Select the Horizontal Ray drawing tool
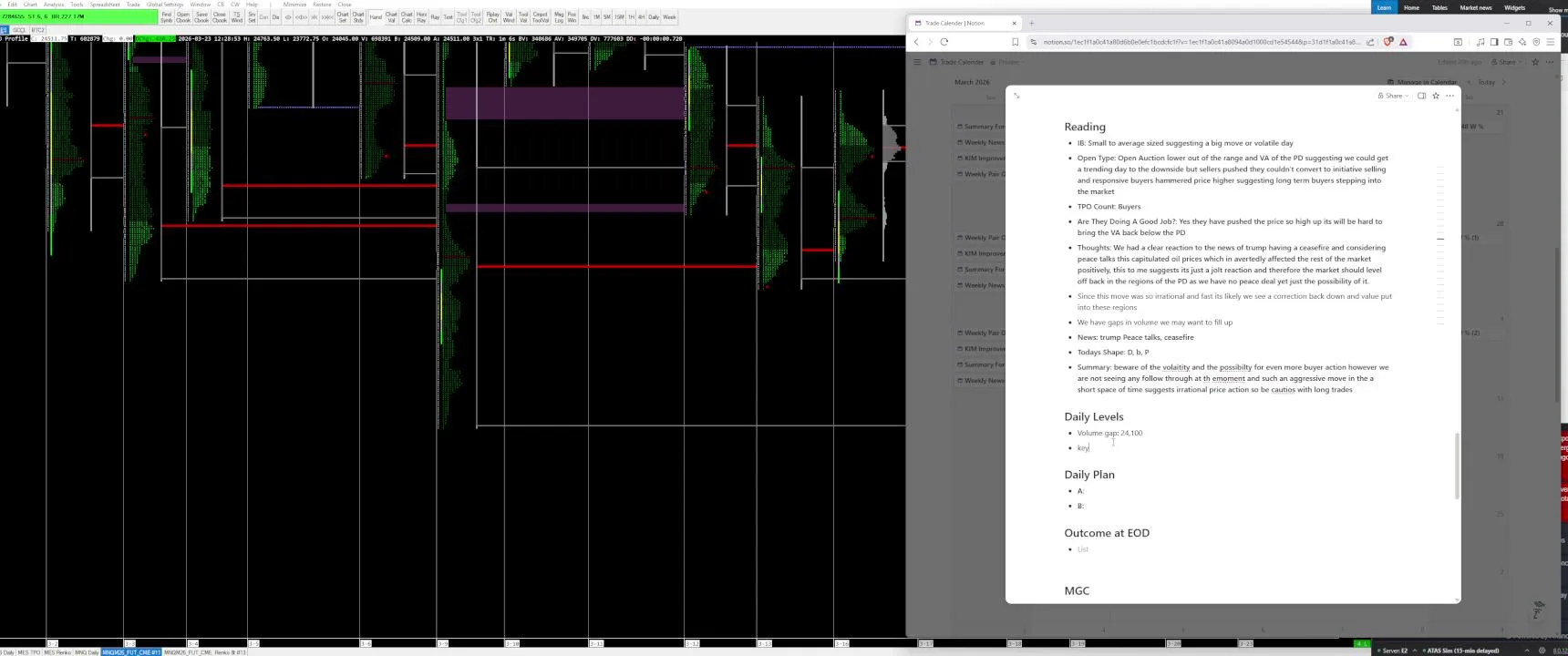The height and width of the screenshot is (656, 1568). [x=421, y=17]
